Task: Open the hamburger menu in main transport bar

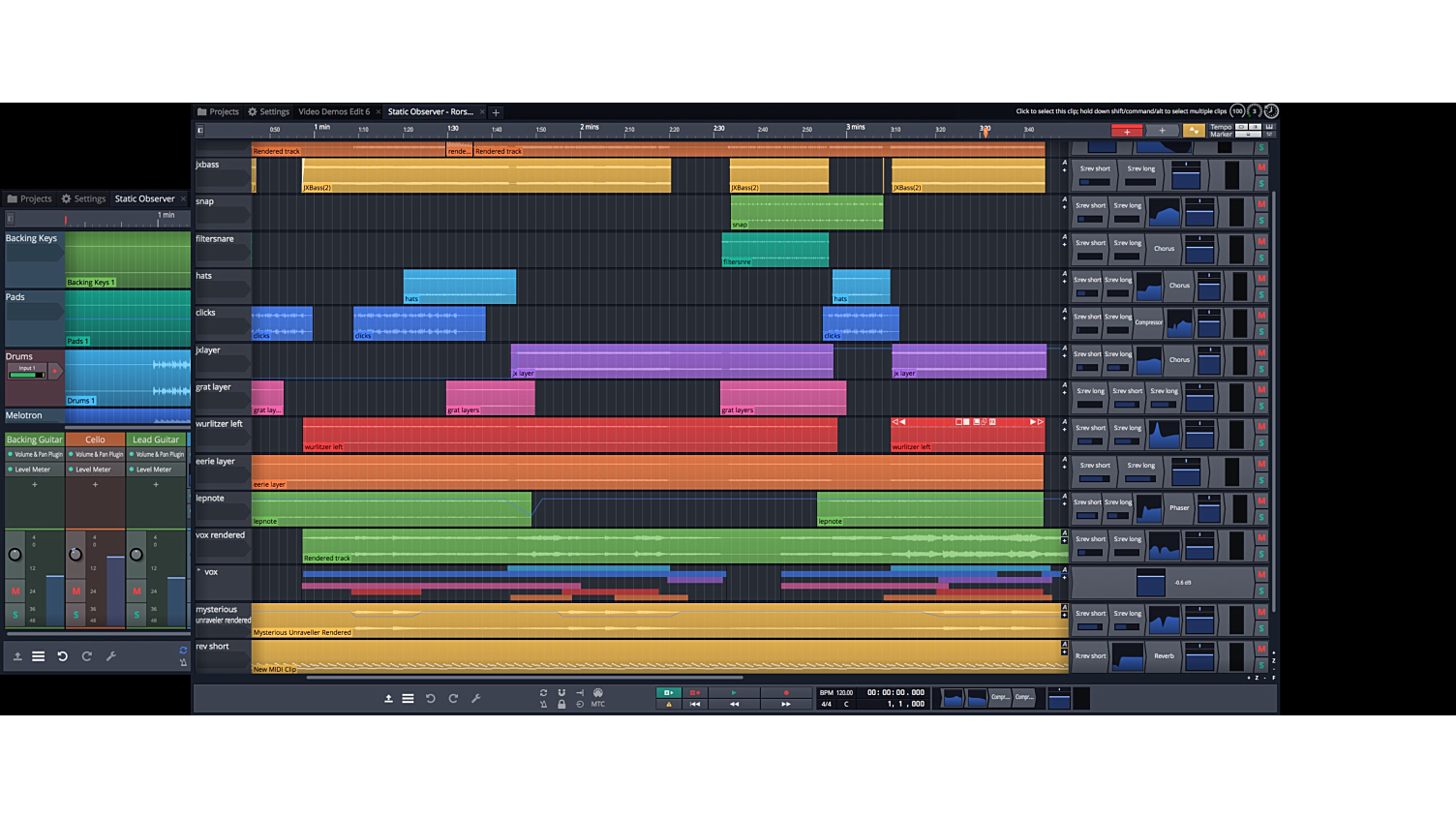Action: click(x=409, y=698)
